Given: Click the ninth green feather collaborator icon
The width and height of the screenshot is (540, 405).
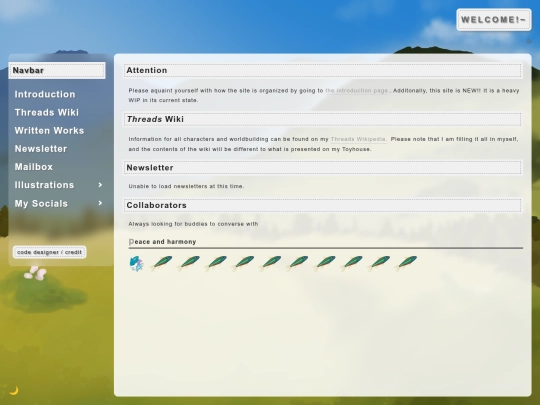Looking at the screenshot, I should point(380,263).
